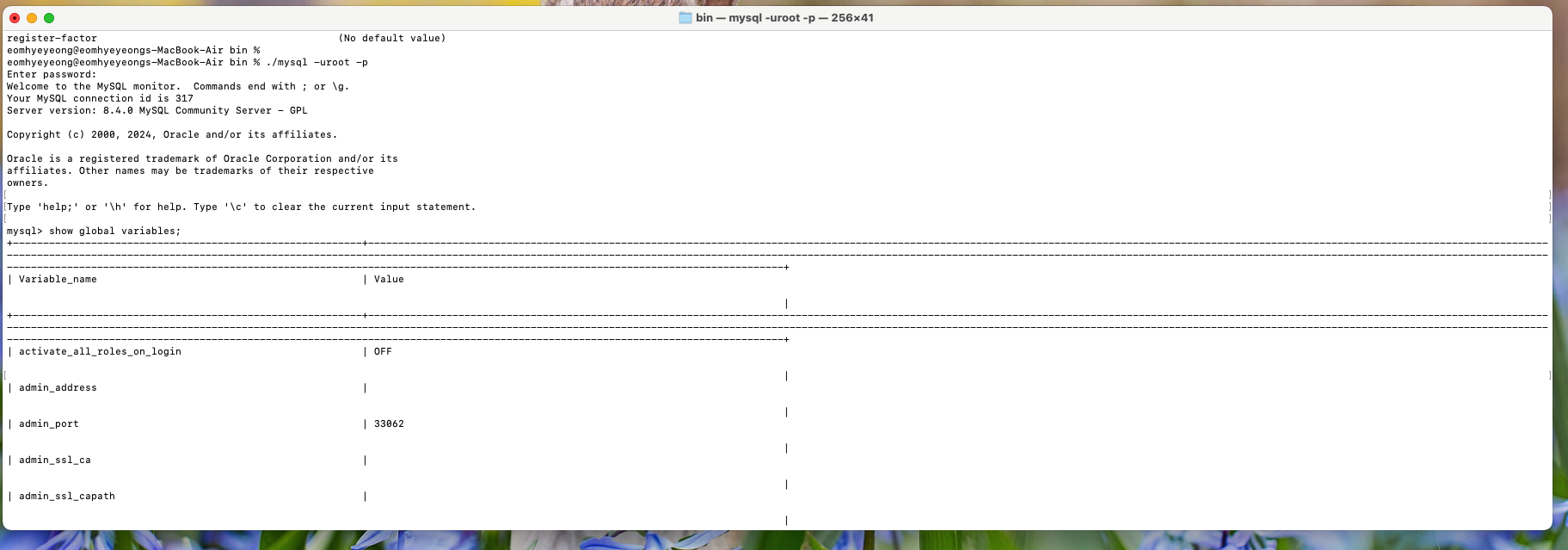Click the 'mysql>' prompt
This screenshot has height=550, width=1568.
(x=25, y=232)
